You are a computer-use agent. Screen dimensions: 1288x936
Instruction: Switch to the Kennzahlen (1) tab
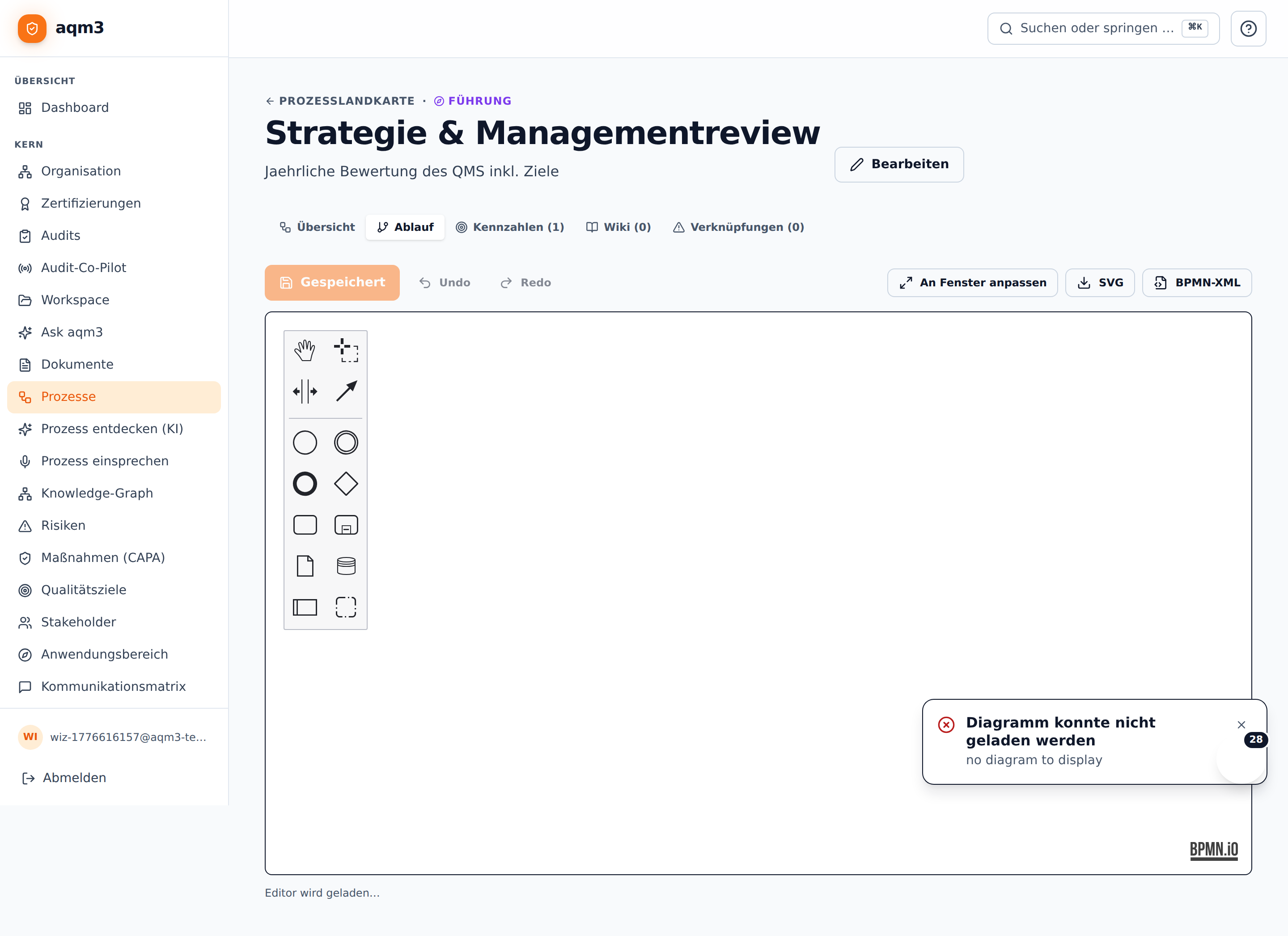point(510,227)
